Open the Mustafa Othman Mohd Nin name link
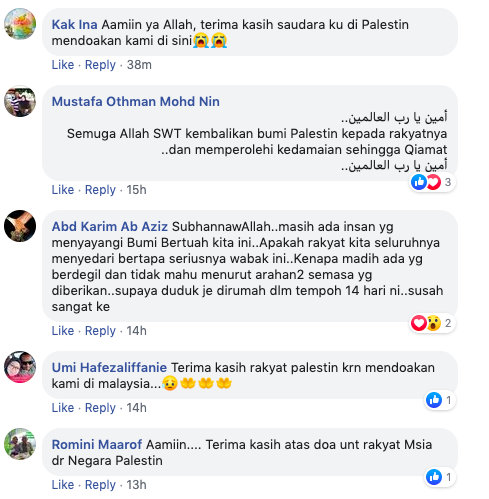The height and width of the screenshot is (499, 489). point(136,101)
